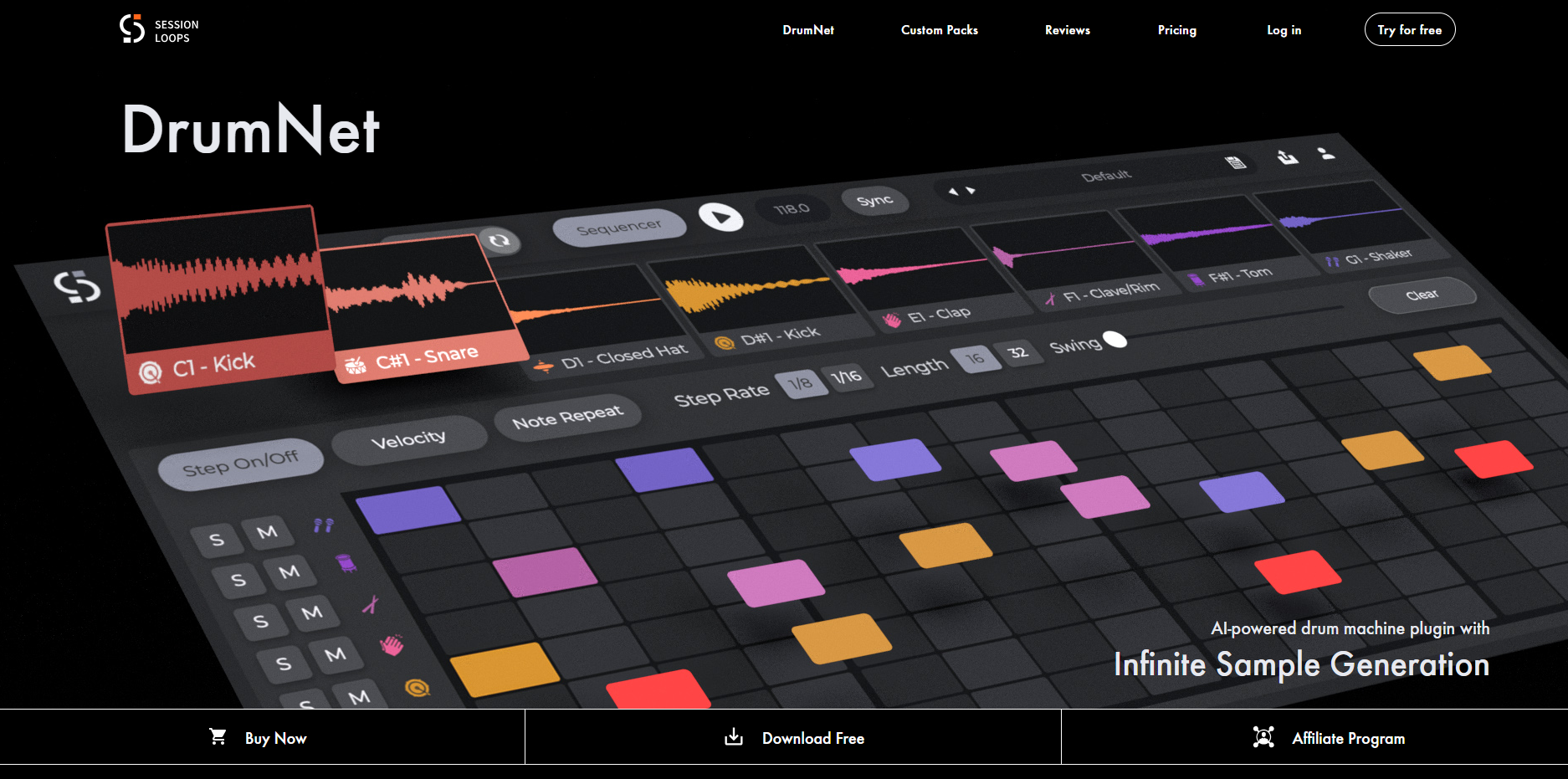Image resolution: width=1568 pixels, height=779 pixels.
Task: Set Step Rate to 1/16
Action: tap(846, 377)
